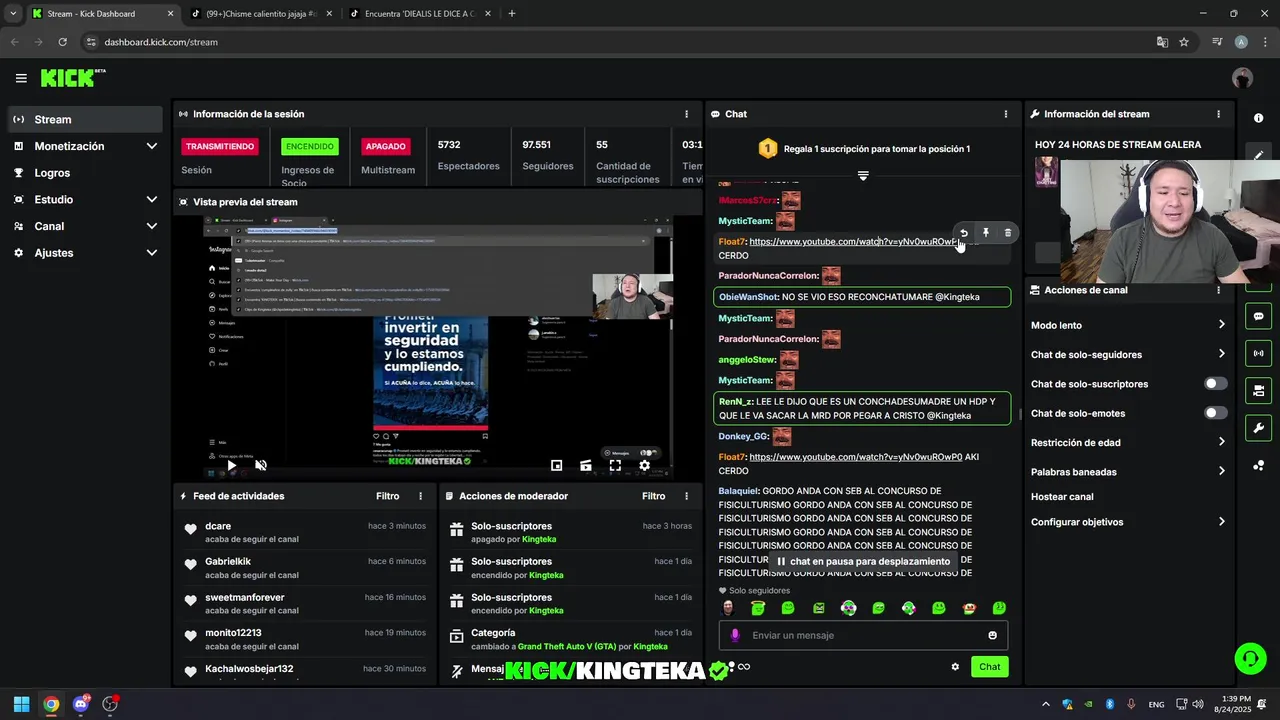
Task: Open Filtro in Feed de actividades
Action: [x=387, y=496]
